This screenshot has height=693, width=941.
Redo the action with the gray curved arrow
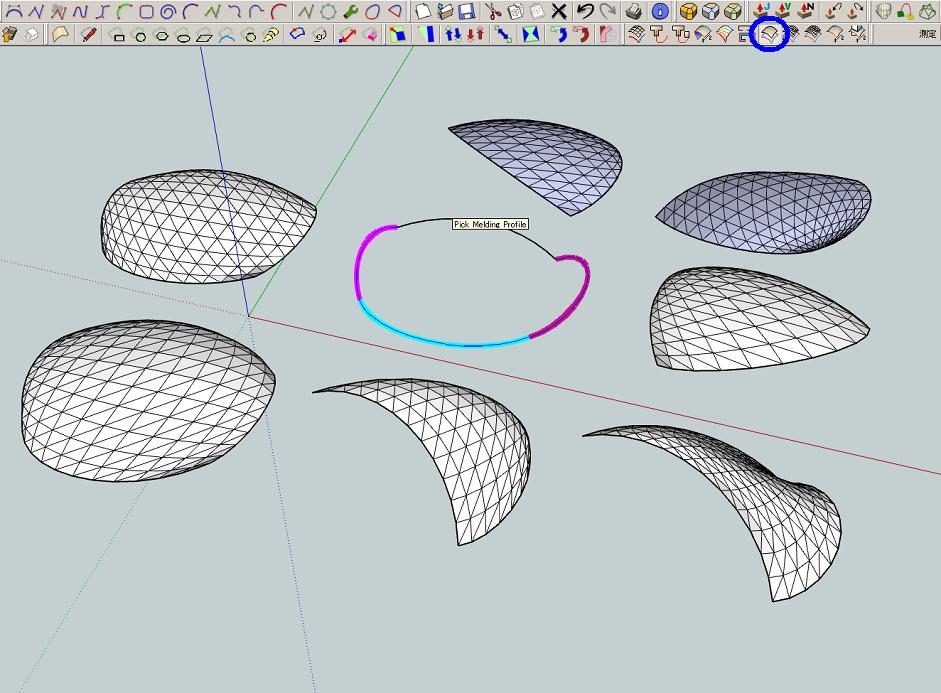click(x=608, y=11)
